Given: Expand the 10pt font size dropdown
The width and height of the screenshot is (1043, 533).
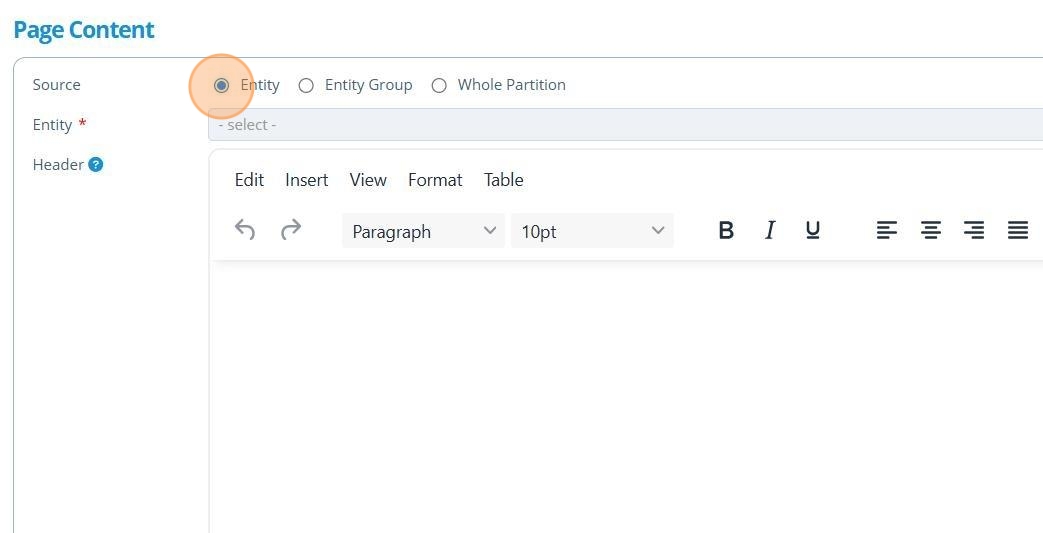Looking at the screenshot, I should coord(592,231).
